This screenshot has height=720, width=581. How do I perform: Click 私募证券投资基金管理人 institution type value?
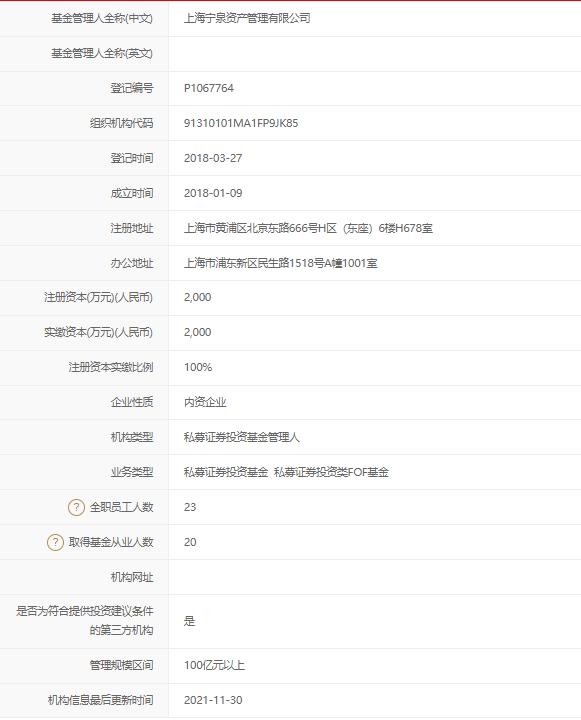point(242,437)
